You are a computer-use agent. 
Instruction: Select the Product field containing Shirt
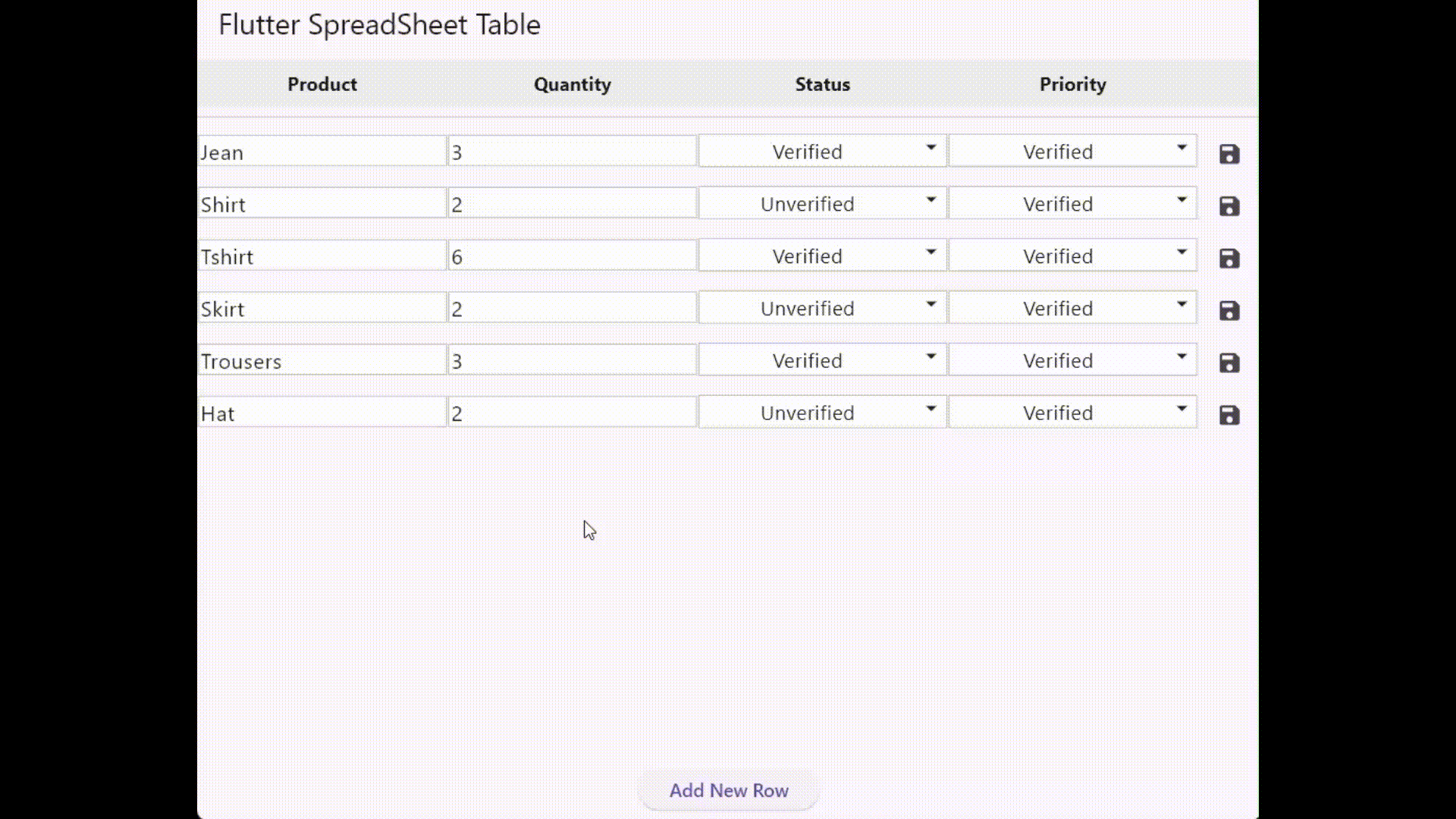coord(322,203)
